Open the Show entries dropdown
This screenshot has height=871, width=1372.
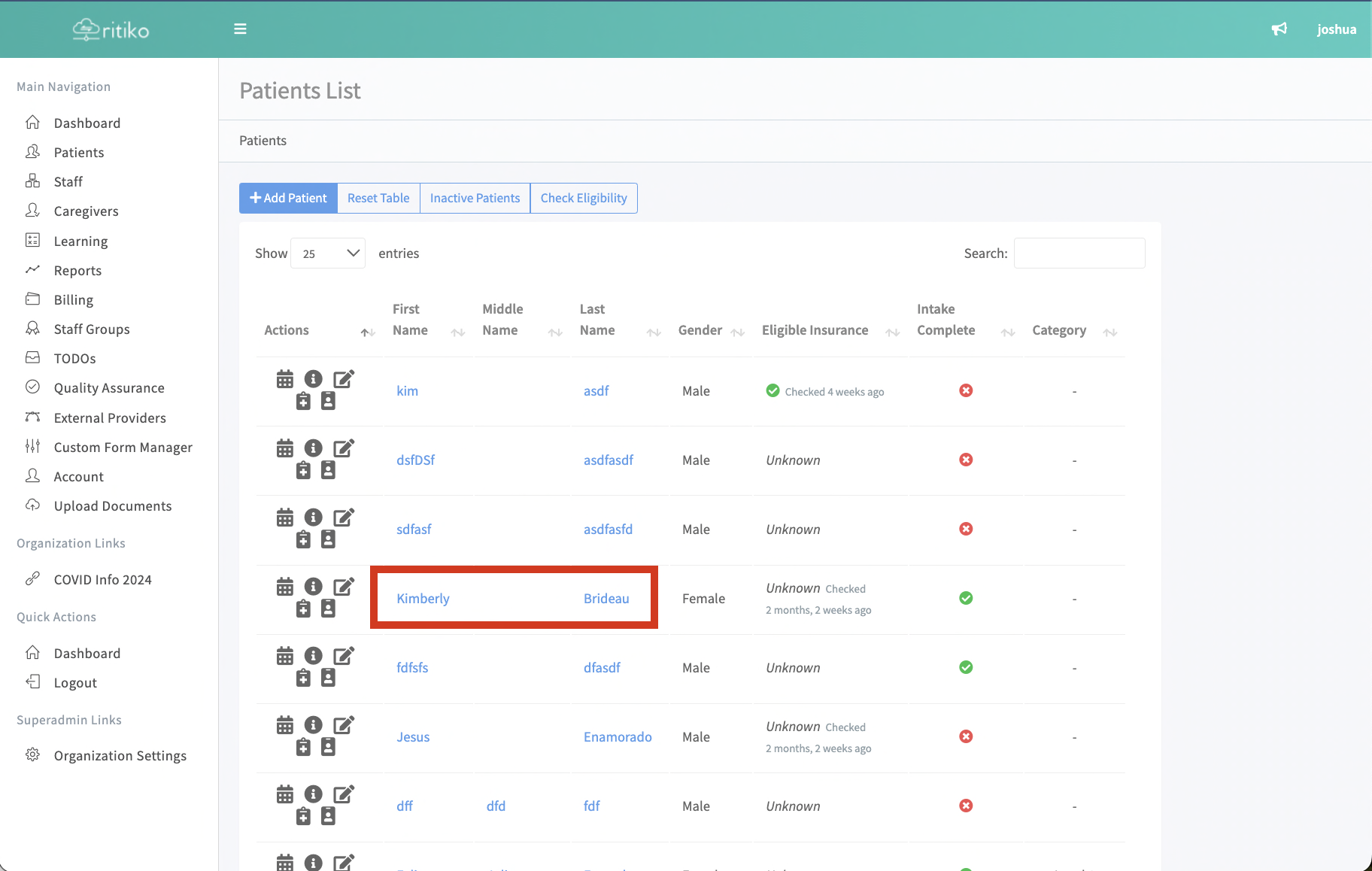point(328,253)
